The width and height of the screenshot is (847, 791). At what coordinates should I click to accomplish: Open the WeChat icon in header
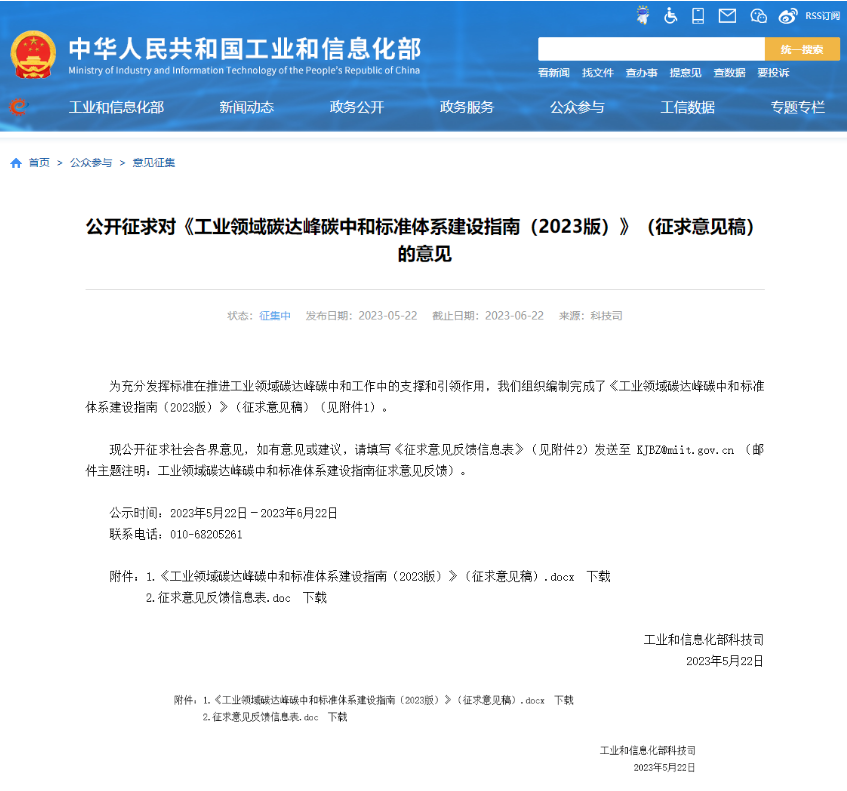pos(758,15)
